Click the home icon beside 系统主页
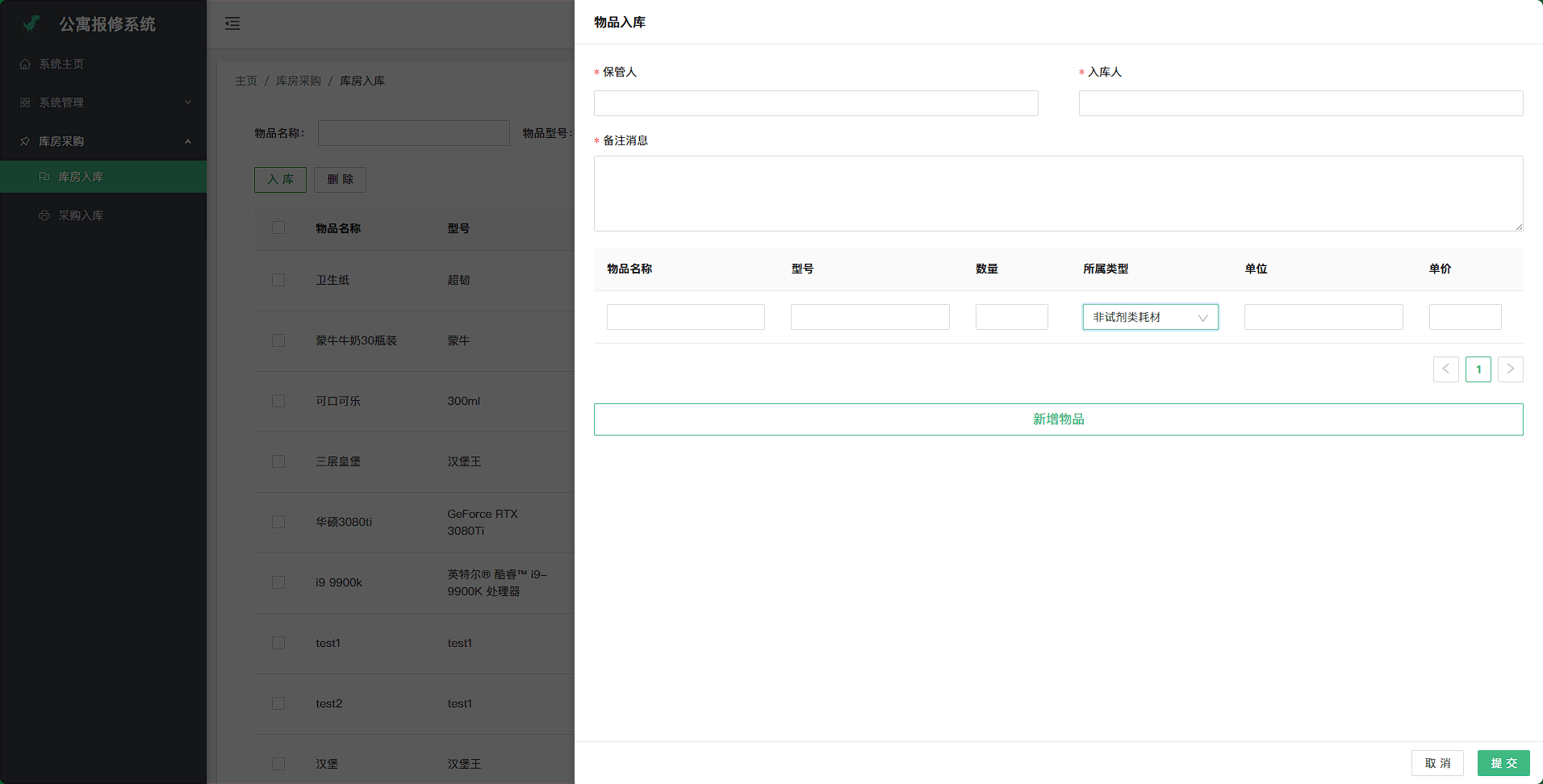 pos(25,64)
